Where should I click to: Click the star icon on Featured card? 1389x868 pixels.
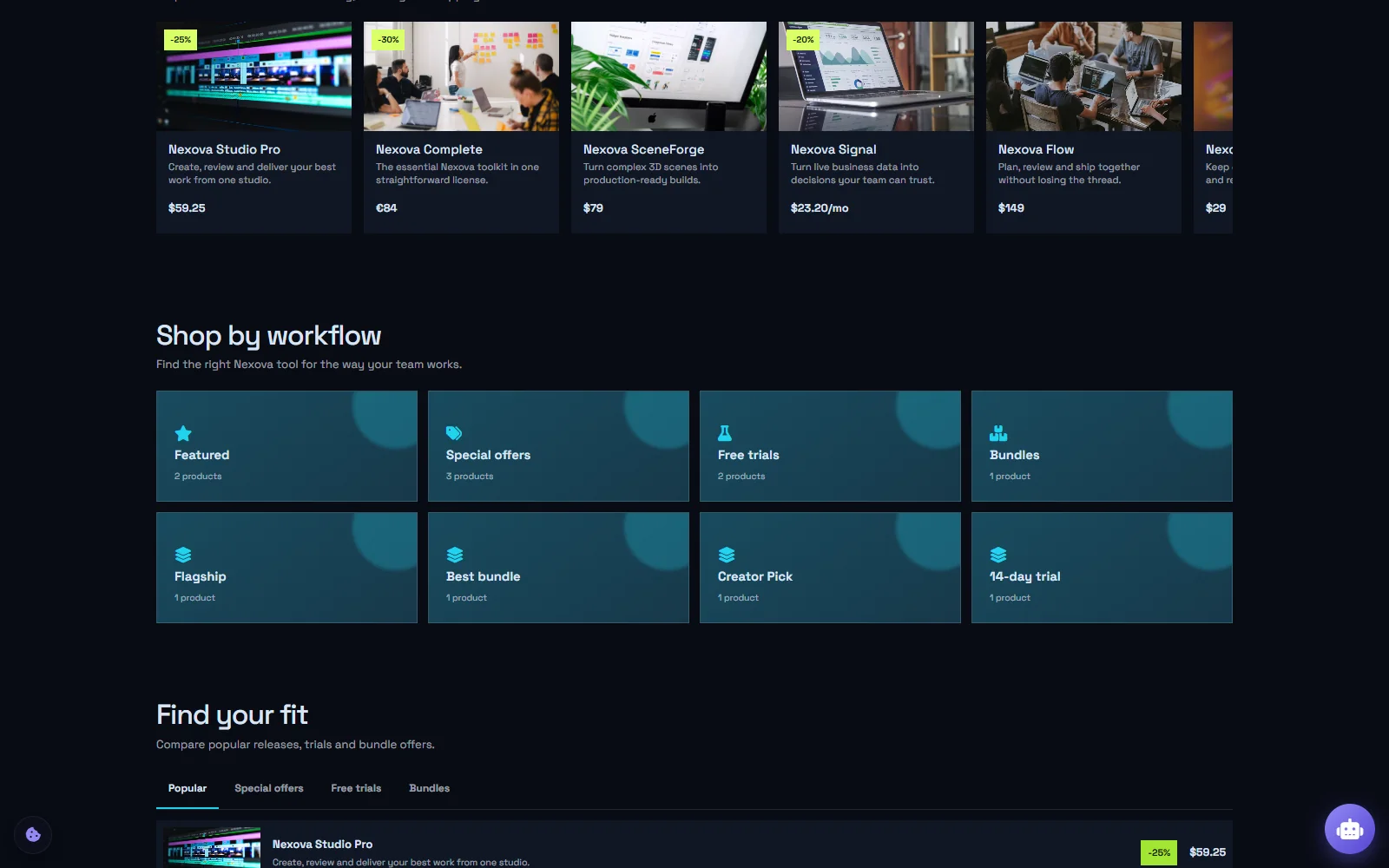click(x=183, y=433)
